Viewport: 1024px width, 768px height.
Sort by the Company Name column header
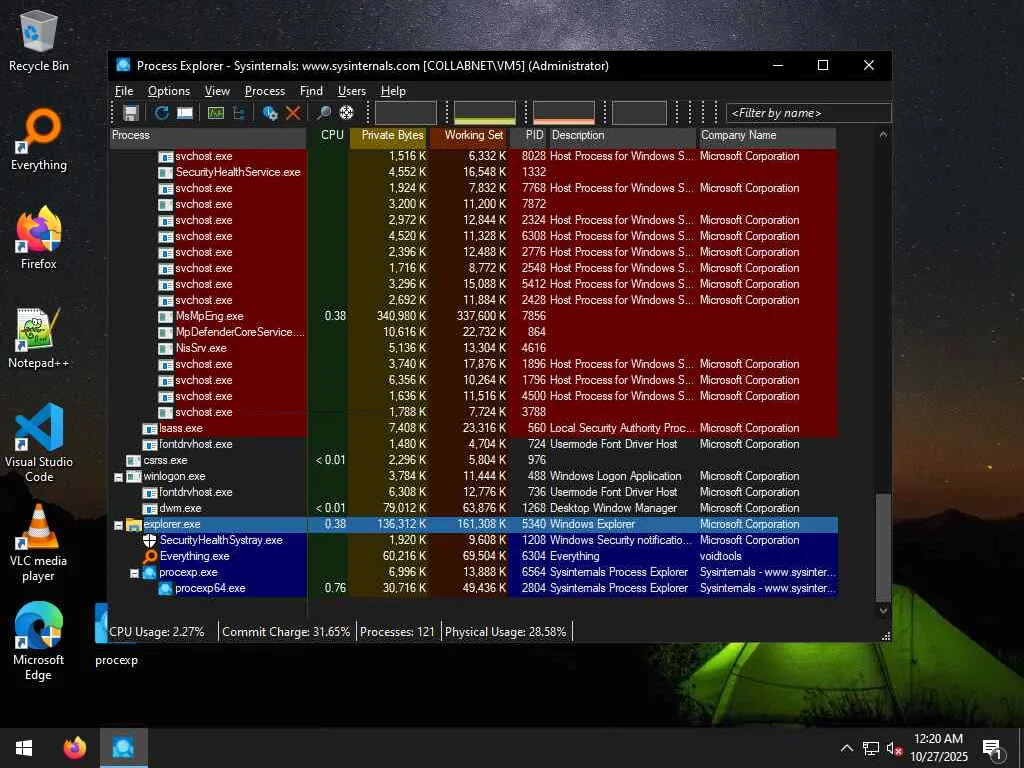click(767, 136)
